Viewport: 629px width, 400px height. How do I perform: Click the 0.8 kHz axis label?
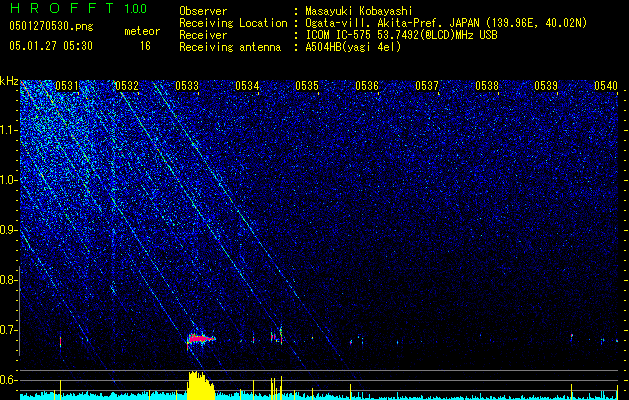click(9, 280)
